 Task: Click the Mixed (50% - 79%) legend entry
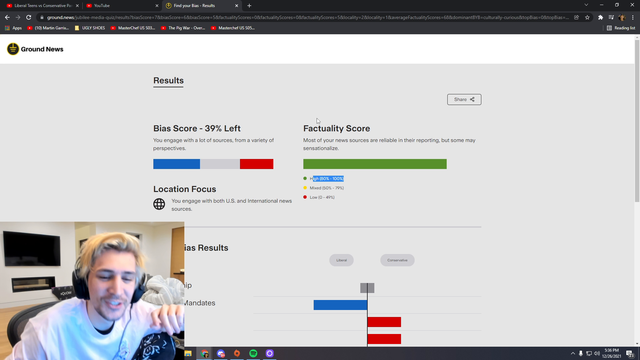(323, 188)
